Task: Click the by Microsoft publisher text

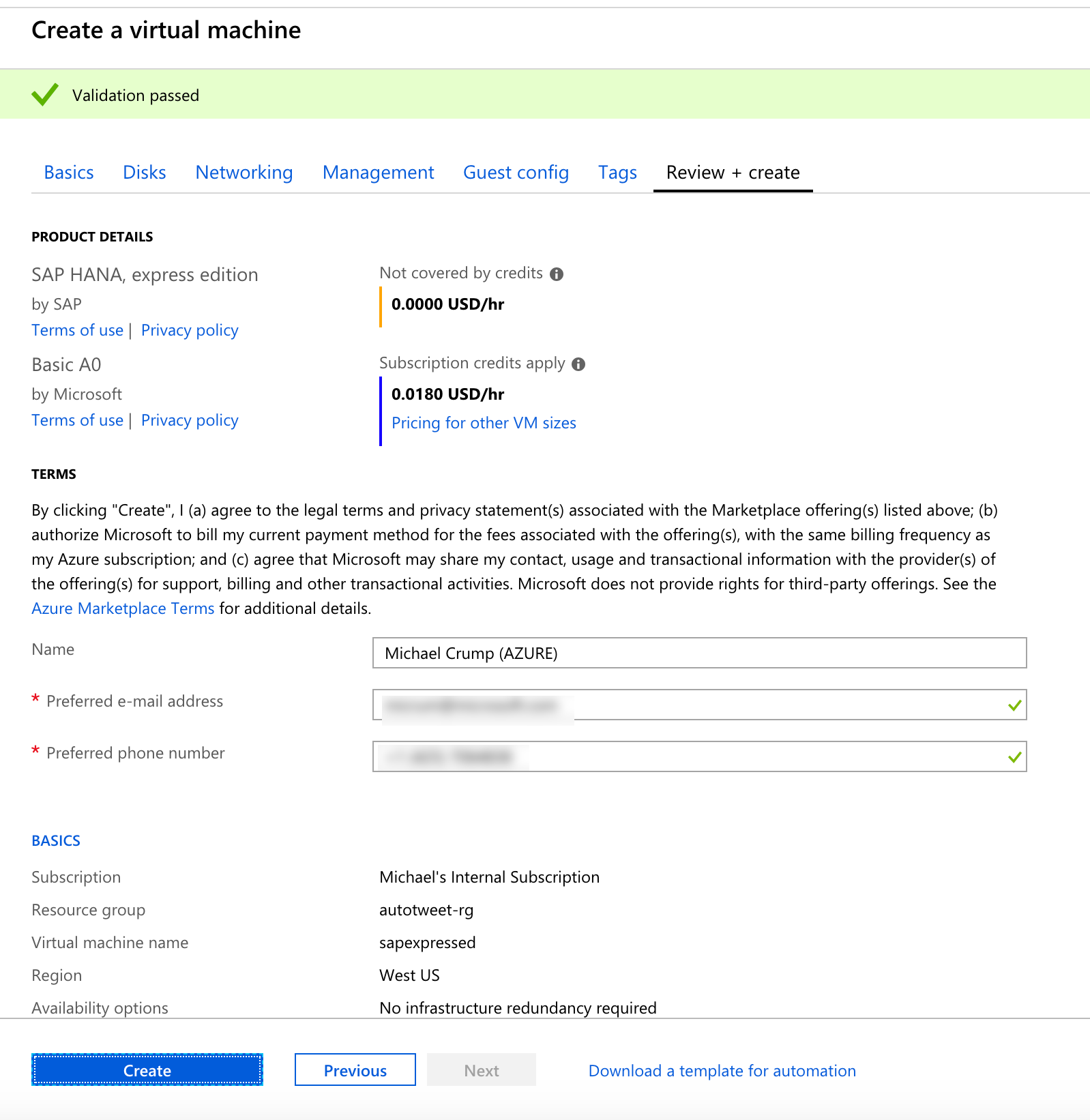Action: (x=77, y=394)
